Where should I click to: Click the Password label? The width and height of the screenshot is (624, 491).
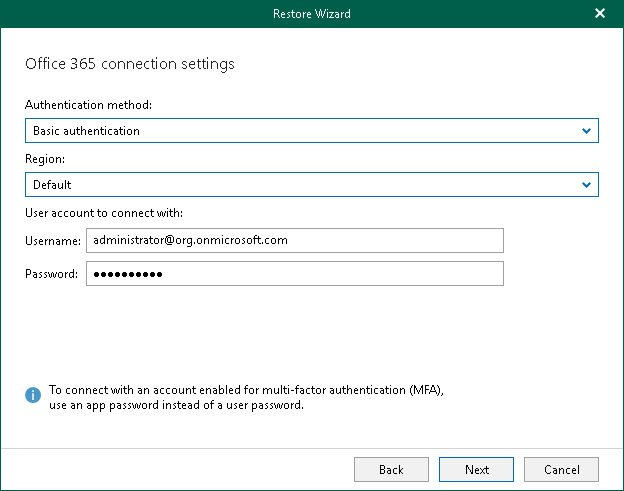[52, 274]
